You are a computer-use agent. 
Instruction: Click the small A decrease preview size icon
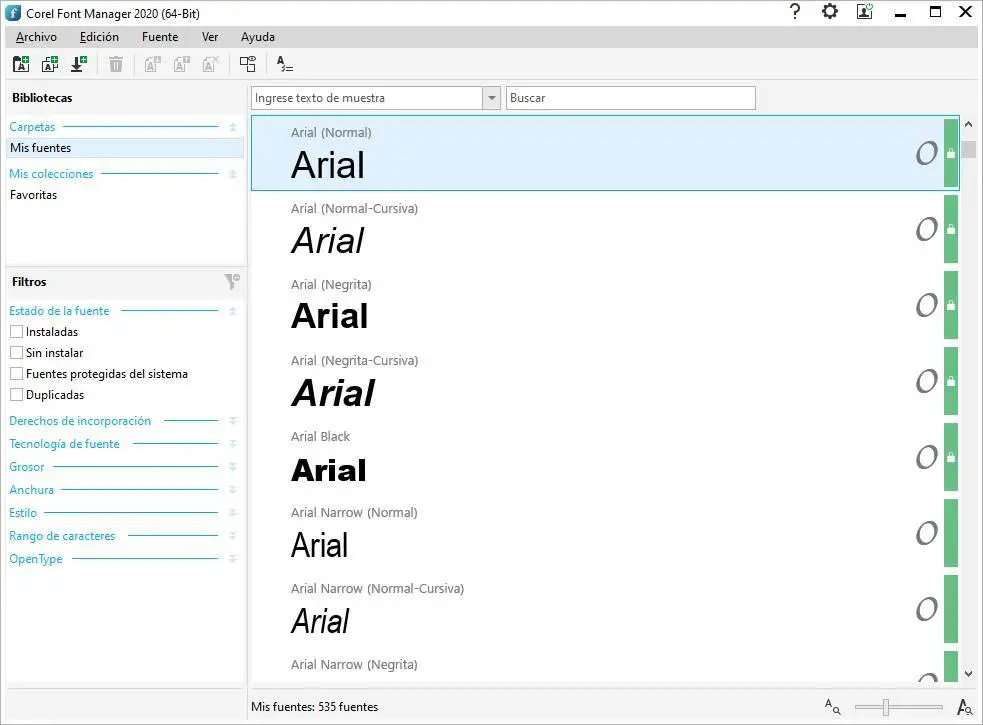click(x=833, y=707)
